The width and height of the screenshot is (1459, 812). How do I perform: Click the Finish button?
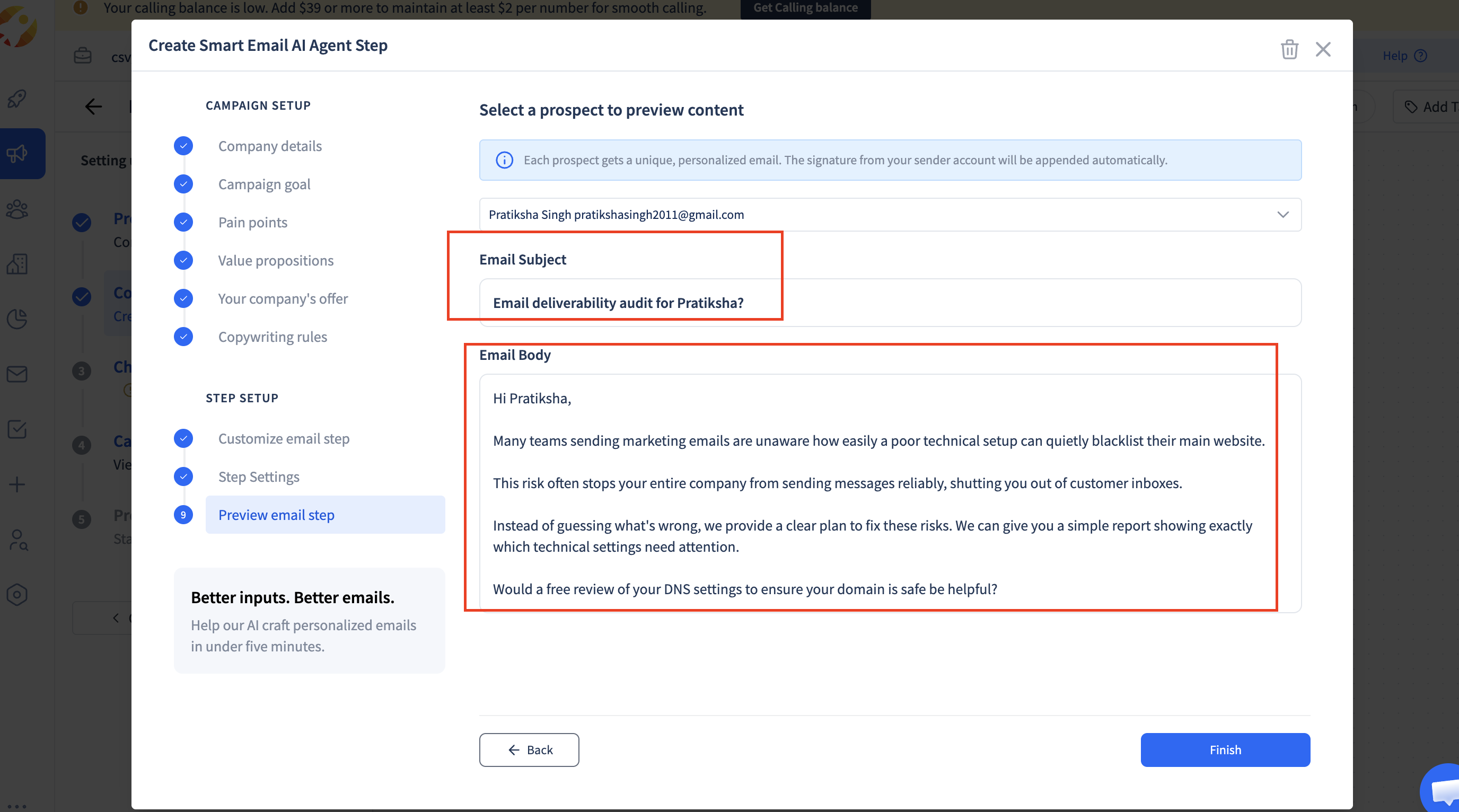pos(1225,749)
